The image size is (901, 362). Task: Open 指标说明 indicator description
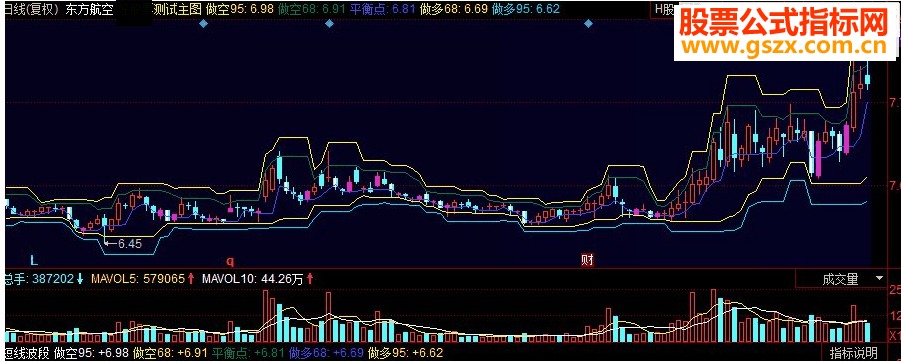point(853,352)
